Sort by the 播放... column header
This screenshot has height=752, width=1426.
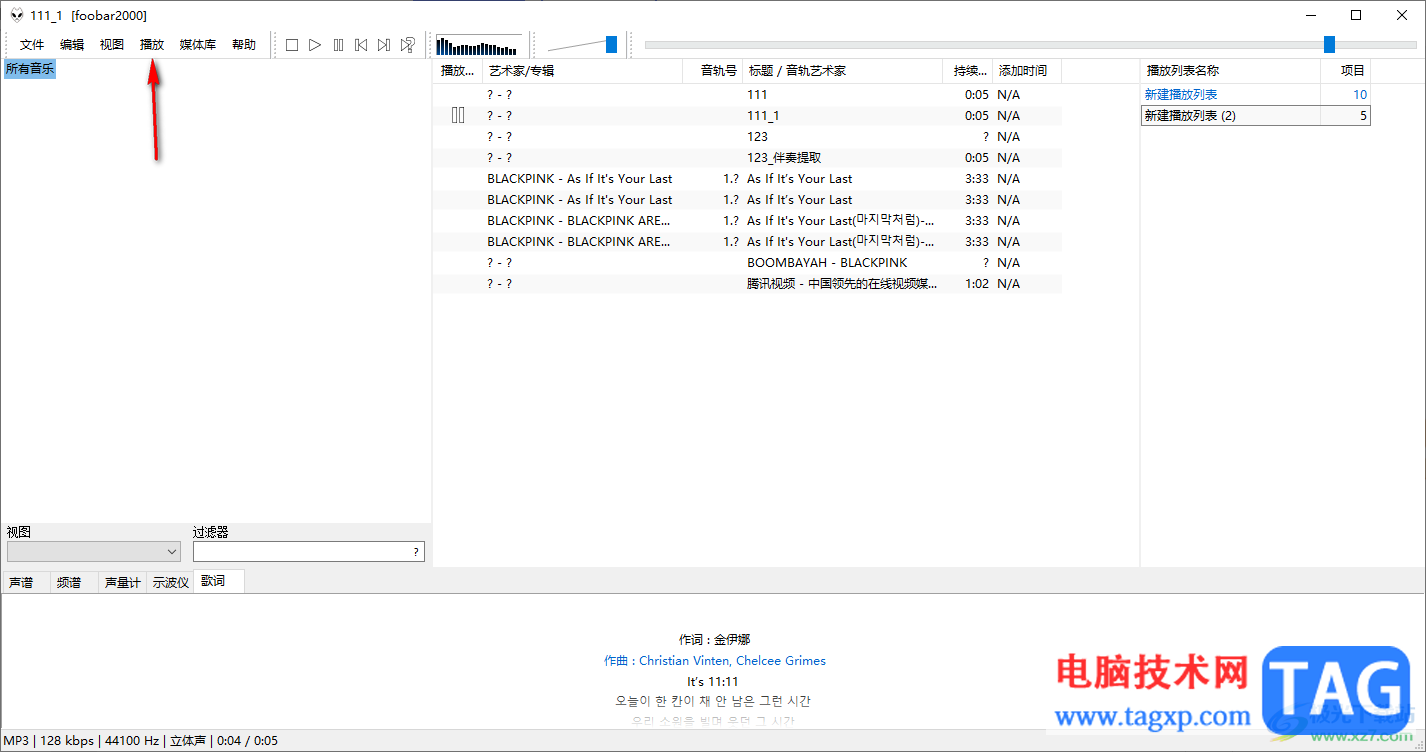point(458,71)
